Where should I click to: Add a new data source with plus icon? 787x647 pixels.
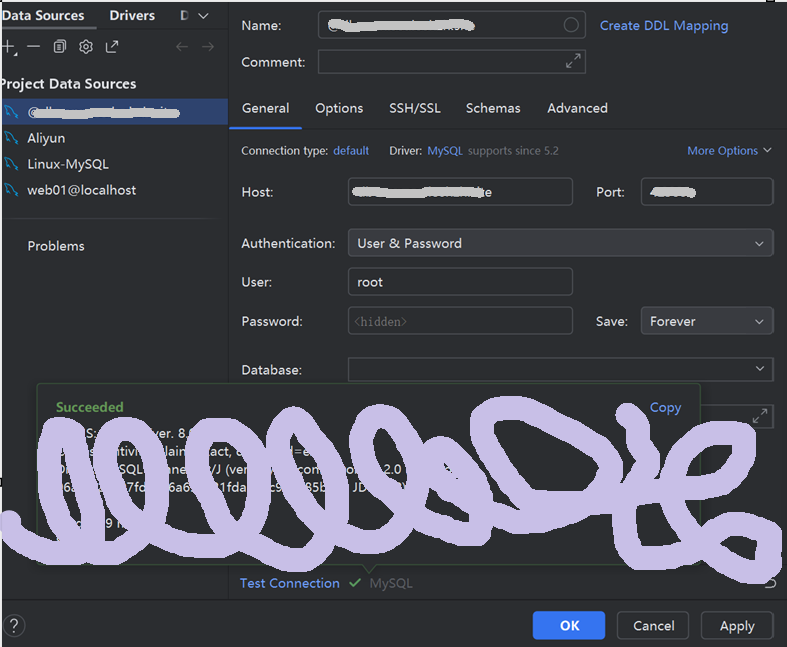click(8, 47)
